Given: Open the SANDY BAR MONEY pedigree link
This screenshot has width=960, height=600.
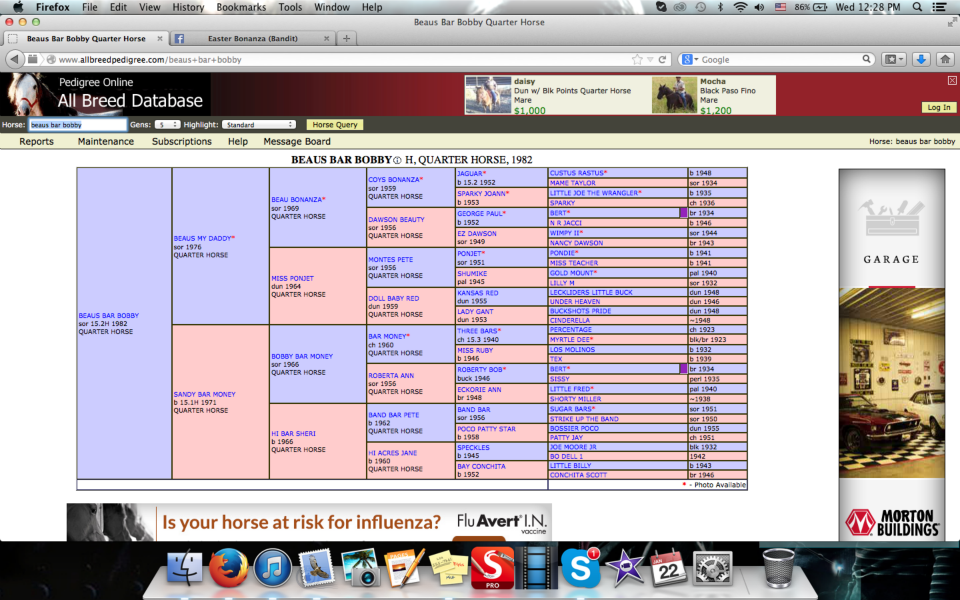Looking at the screenshot, I should coord(204,394).
